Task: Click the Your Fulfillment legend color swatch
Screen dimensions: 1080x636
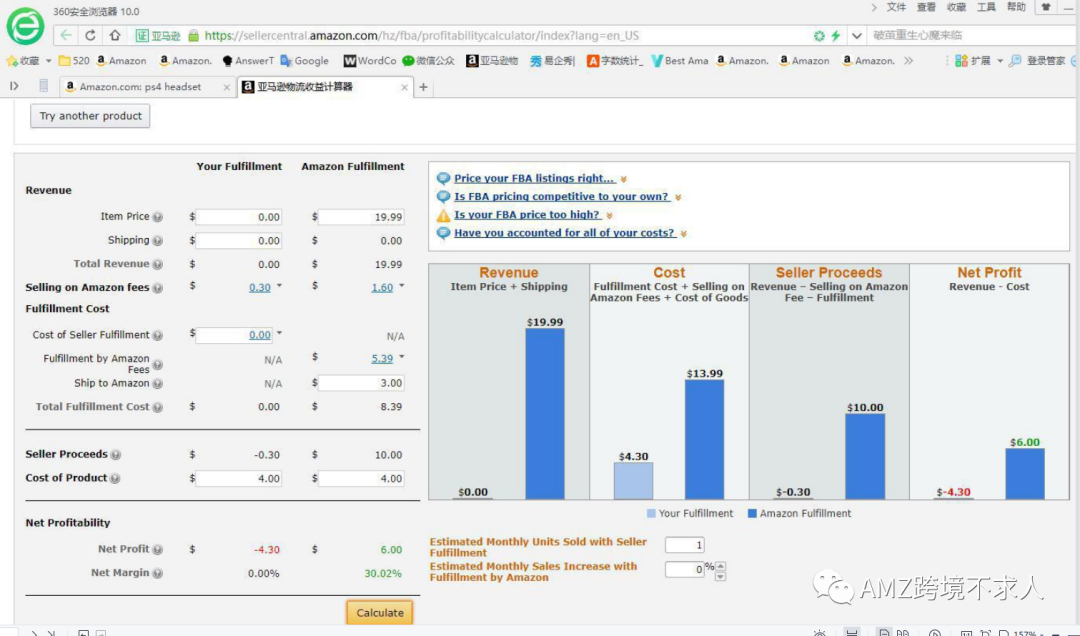Action: click(x=651, y=513)
